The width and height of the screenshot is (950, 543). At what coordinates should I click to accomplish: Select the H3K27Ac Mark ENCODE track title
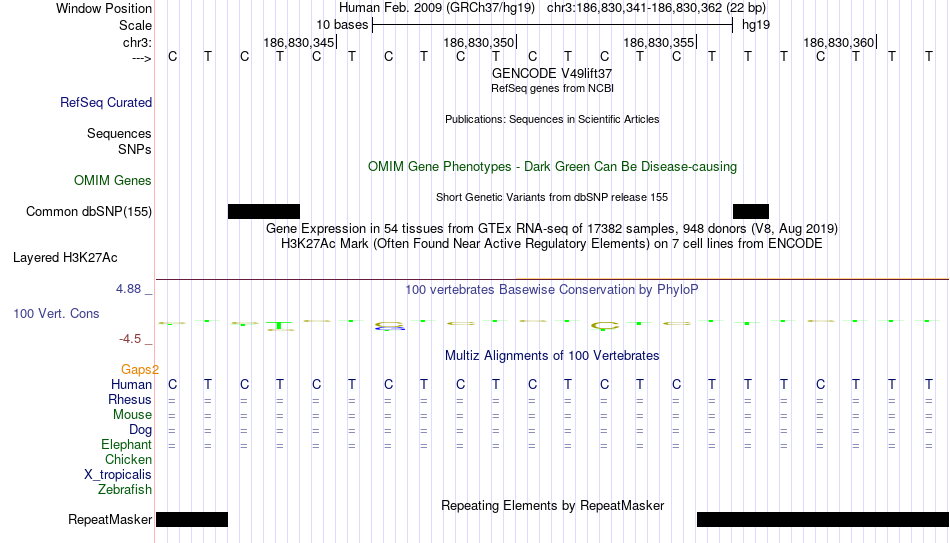point(552,244)
